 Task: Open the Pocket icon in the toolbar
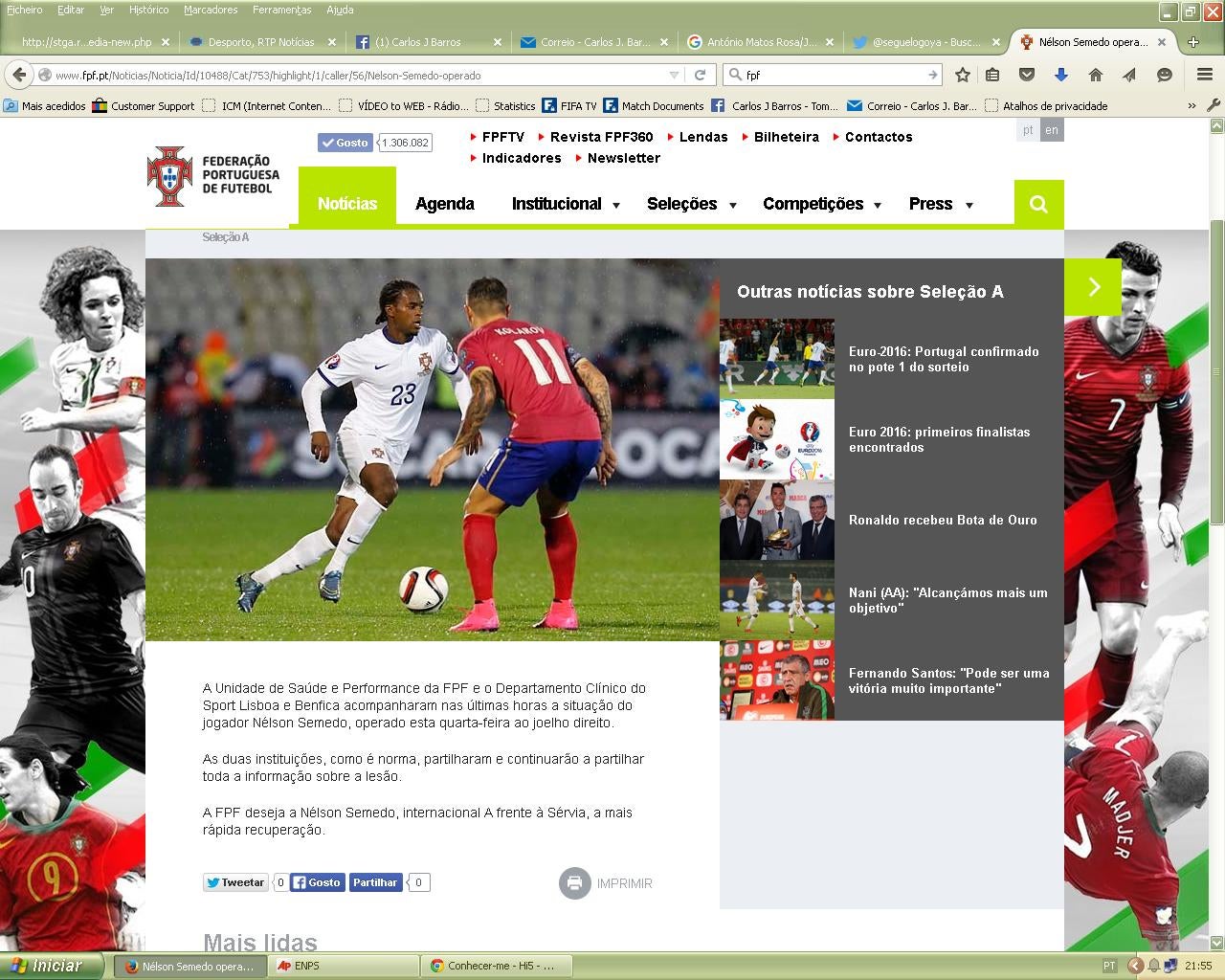click(1026, 75)
